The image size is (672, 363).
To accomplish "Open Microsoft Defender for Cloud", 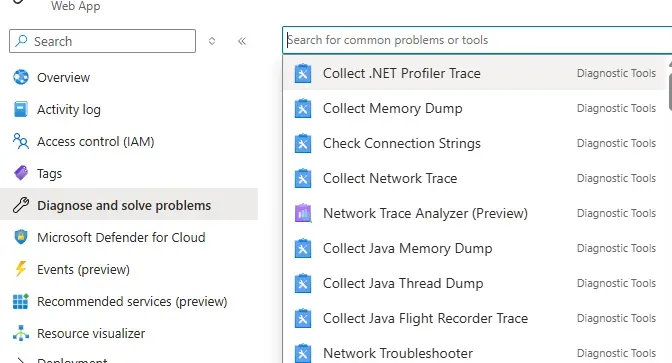I will 129,237.
